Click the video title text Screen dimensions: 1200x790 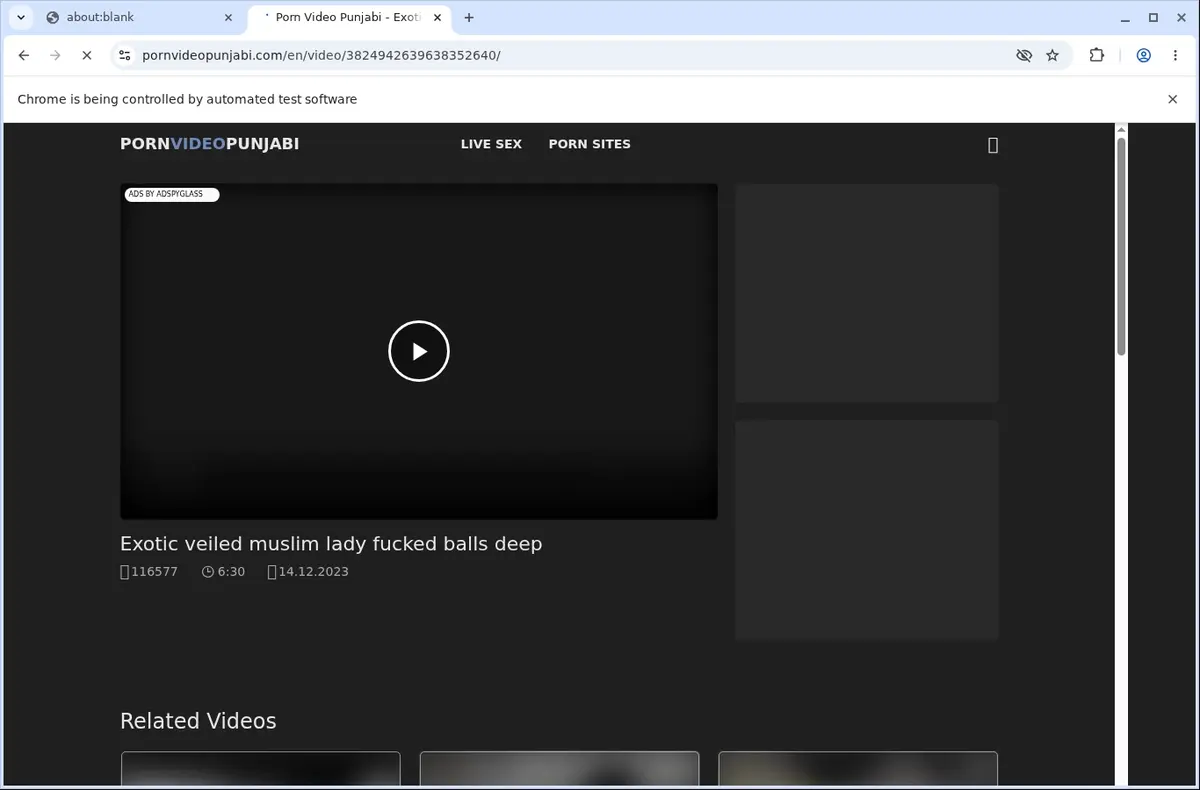pos(331,544)
